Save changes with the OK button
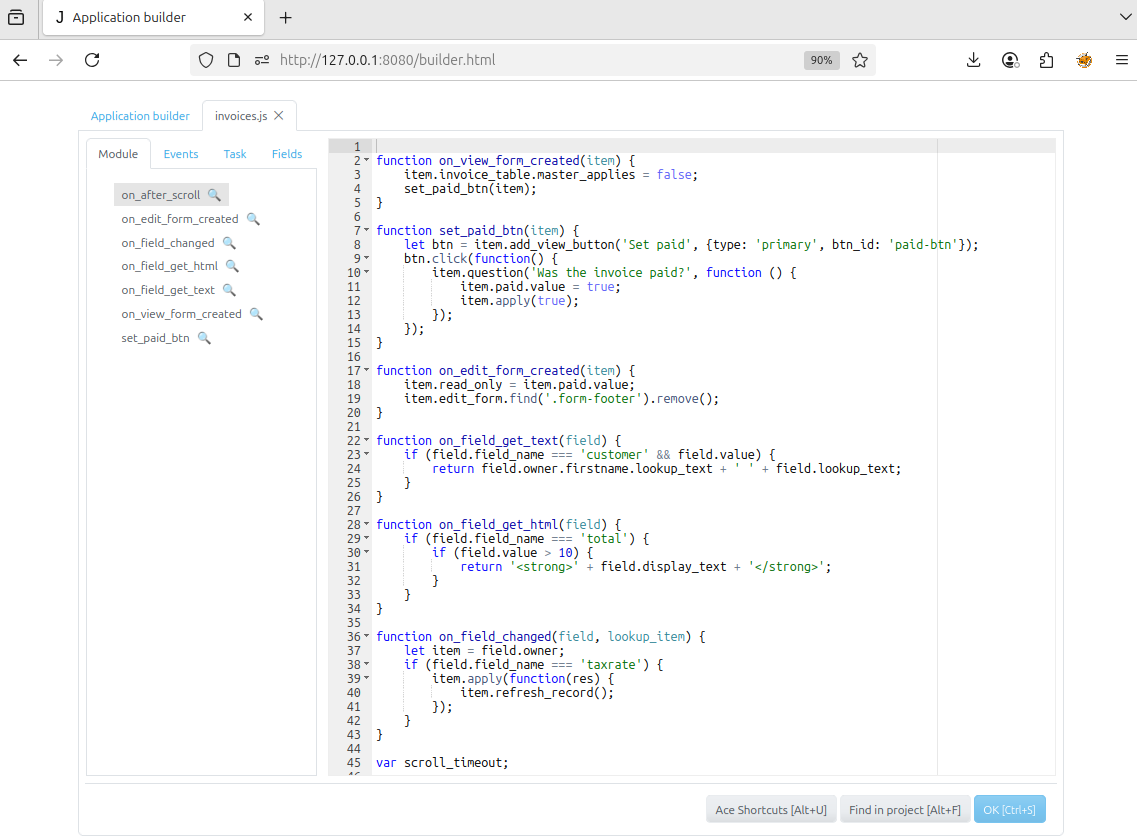The image size is (1137, 838). (1010, 809)
